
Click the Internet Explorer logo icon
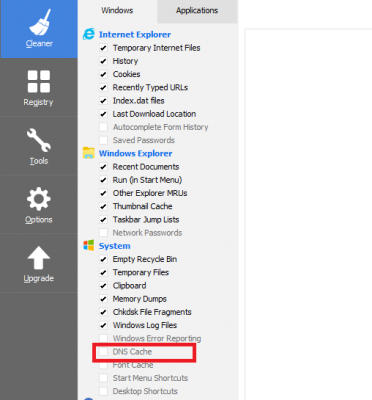pos(89,34)
